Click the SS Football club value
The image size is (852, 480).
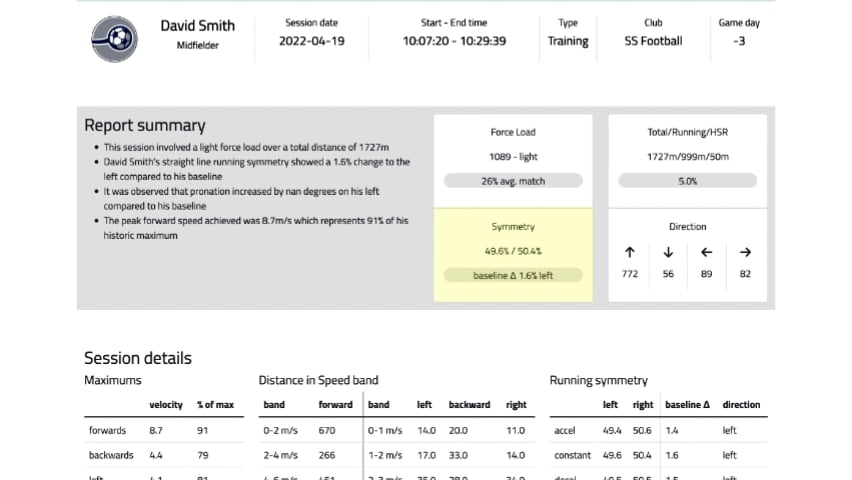(653, 41)
